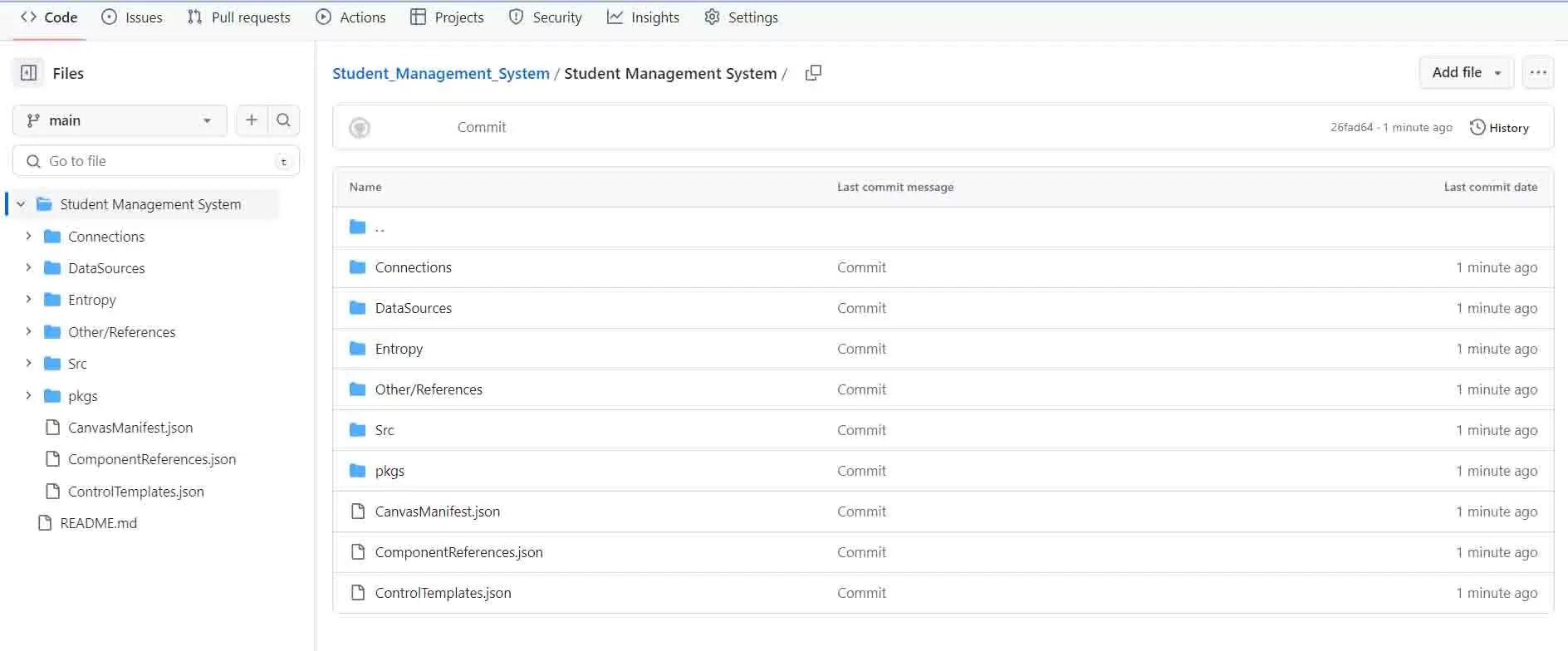
Task: Click the Pull requests icon
Action: tap(194, 17)
